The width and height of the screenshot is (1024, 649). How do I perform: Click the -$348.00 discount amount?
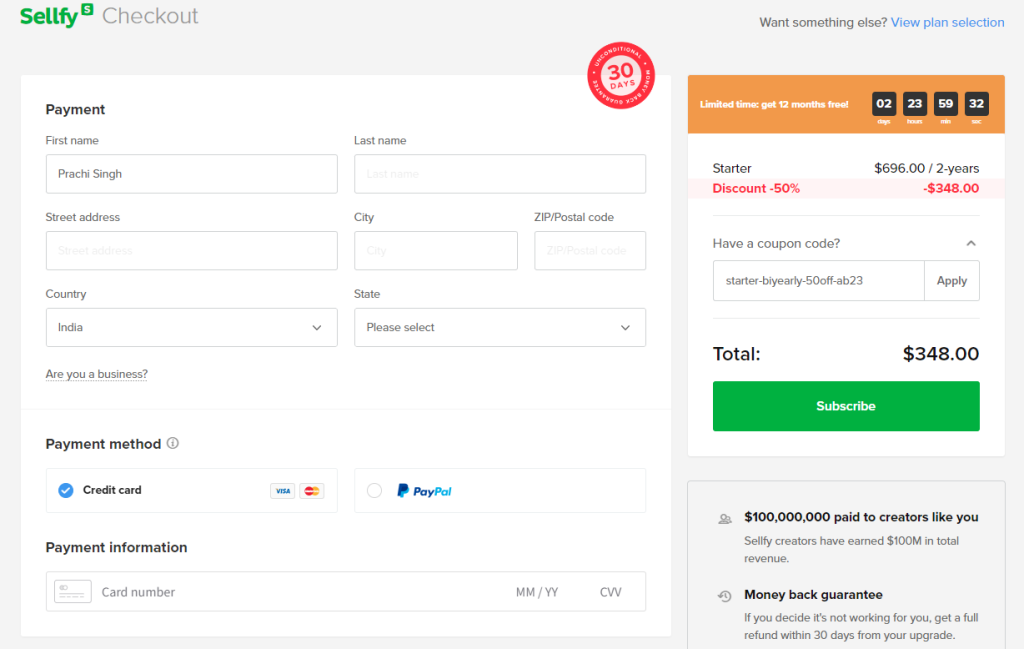[x=951, y=189]
